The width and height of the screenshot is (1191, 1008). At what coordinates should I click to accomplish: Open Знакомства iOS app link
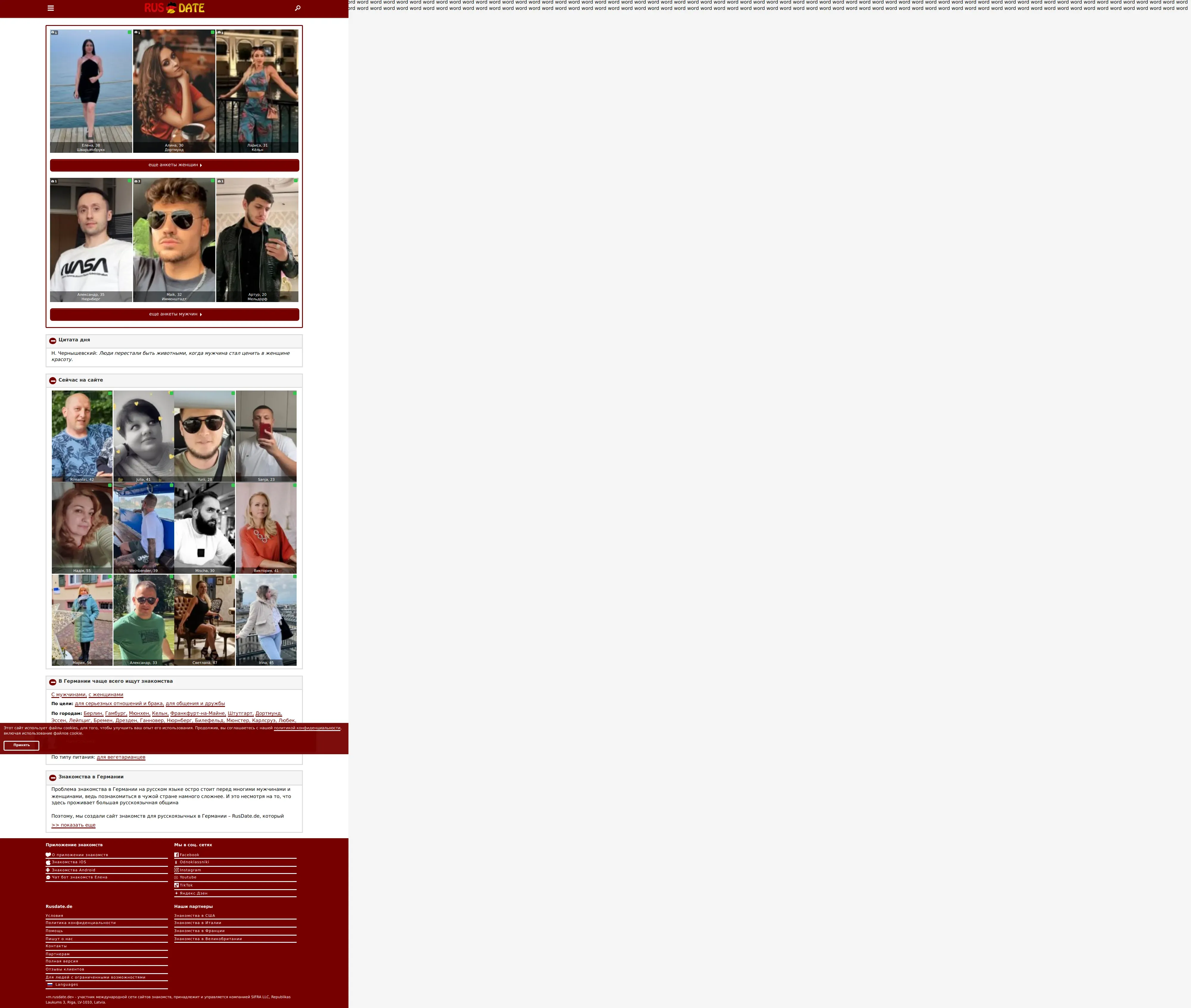coord(68,862)
